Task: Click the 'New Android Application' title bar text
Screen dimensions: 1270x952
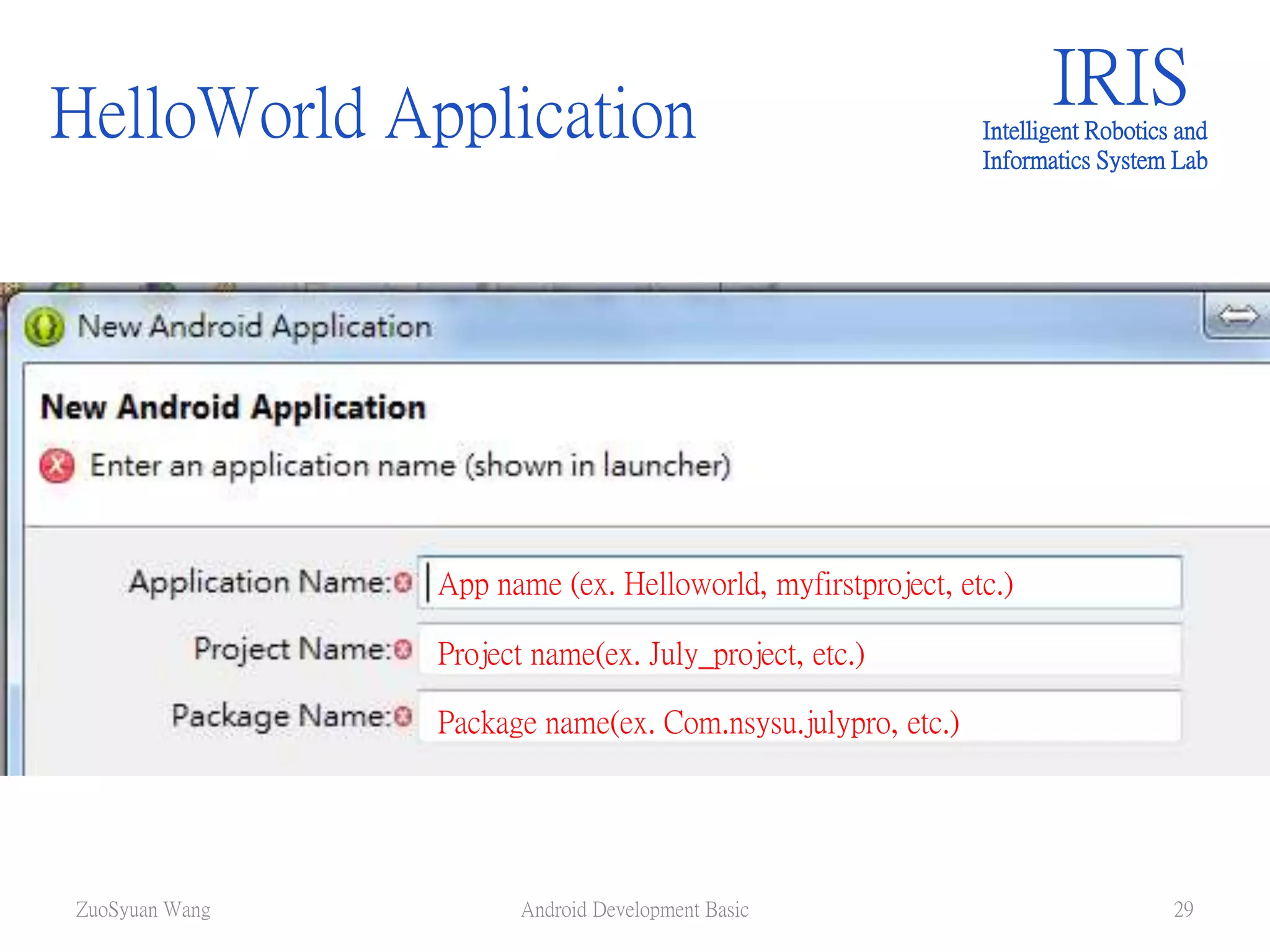Action: pyautogui.click(x=255, y=327)
